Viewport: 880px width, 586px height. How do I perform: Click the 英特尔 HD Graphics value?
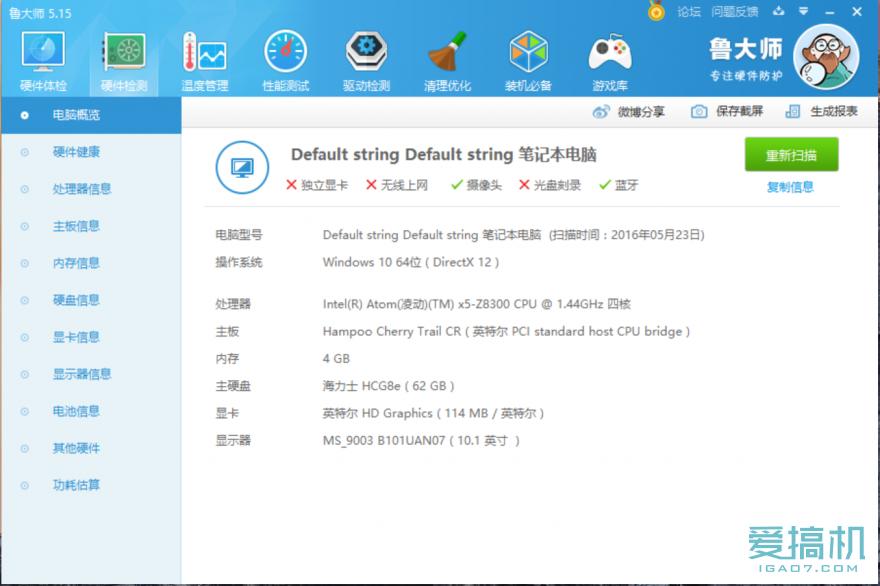click(433, 414)
